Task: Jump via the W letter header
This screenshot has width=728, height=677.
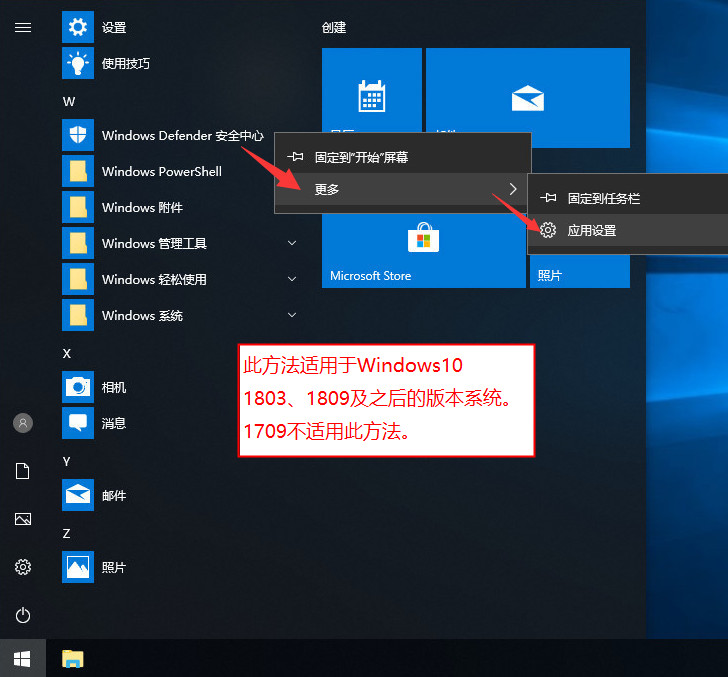Action: pyautogui.click(x=69, y=102)
